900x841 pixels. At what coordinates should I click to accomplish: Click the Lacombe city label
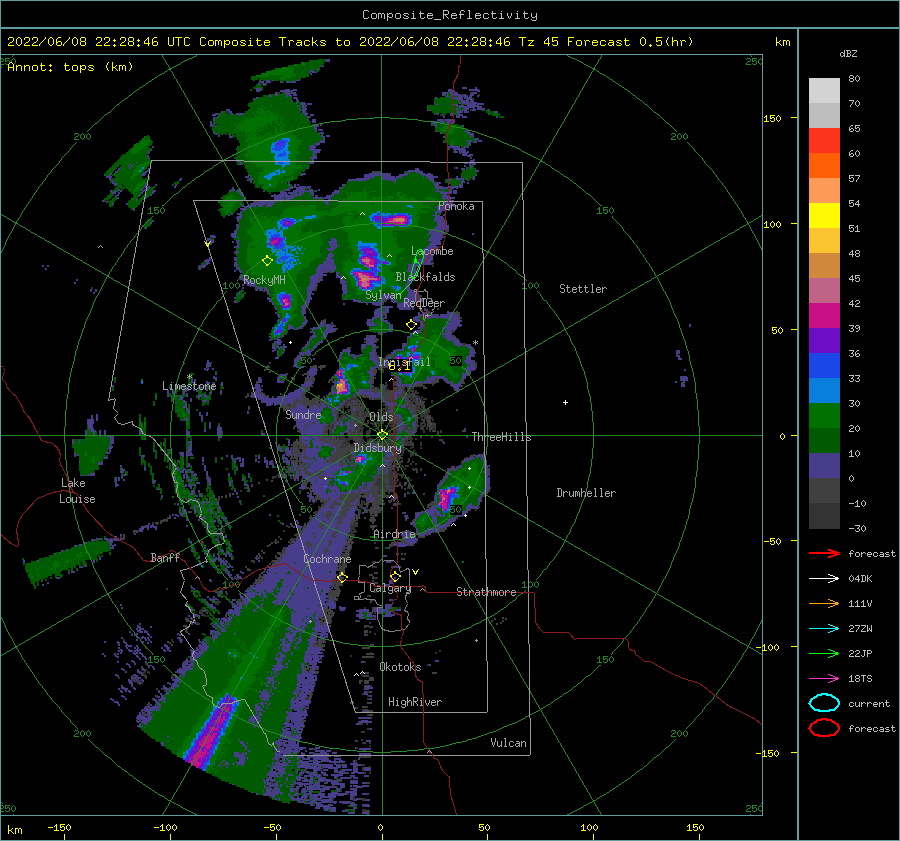pyautogui.click(x=432, y=251)
